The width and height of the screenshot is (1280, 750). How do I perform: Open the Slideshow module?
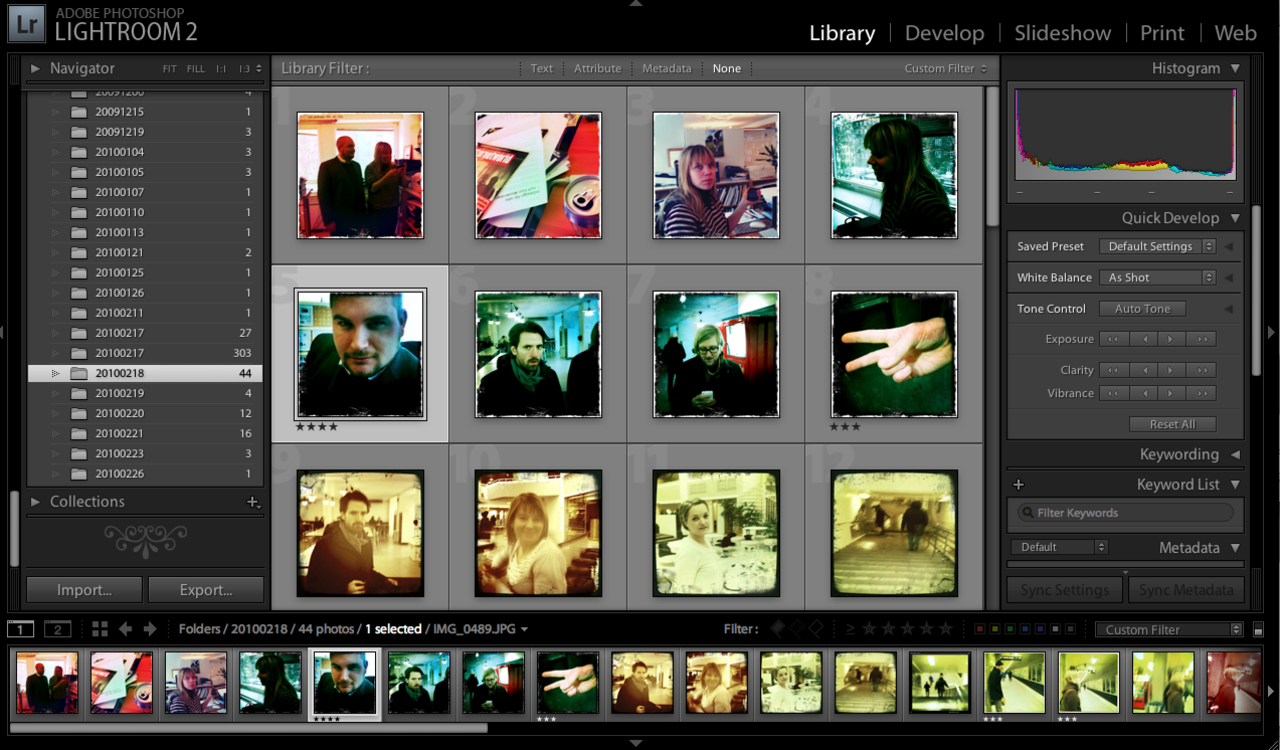pyautogui.click(x=1062, y=33)
